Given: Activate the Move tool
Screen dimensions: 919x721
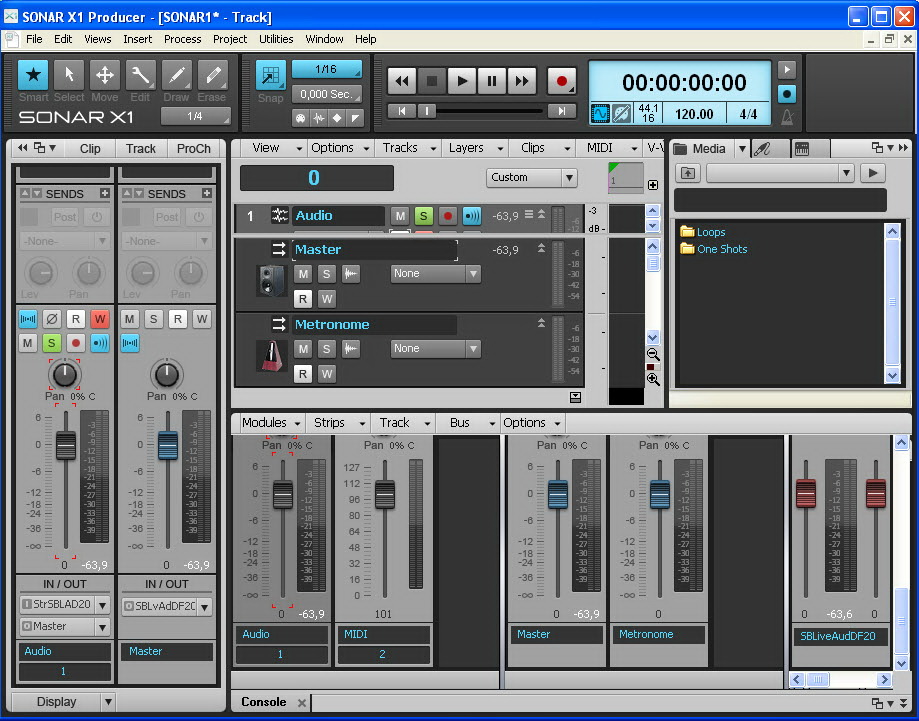Looking at the screenshot, I should point(104,75).
